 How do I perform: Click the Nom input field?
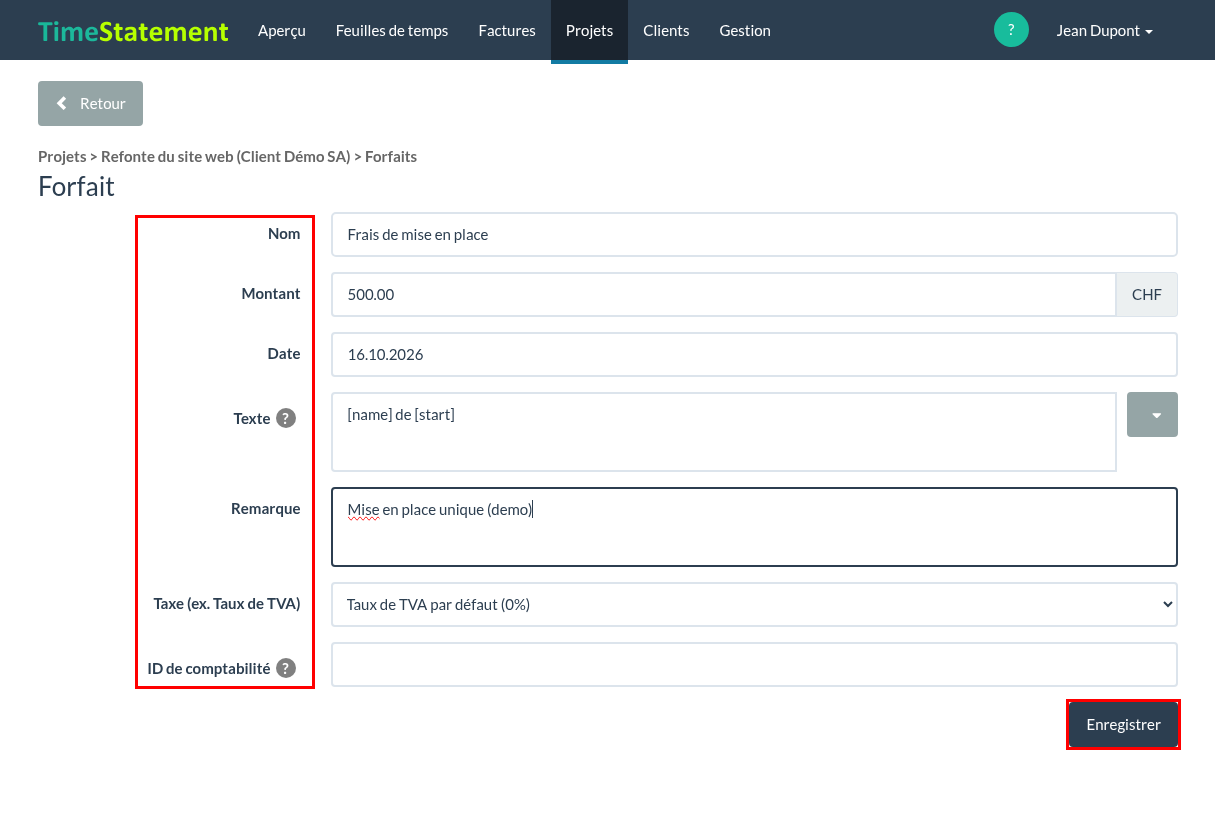754,234
